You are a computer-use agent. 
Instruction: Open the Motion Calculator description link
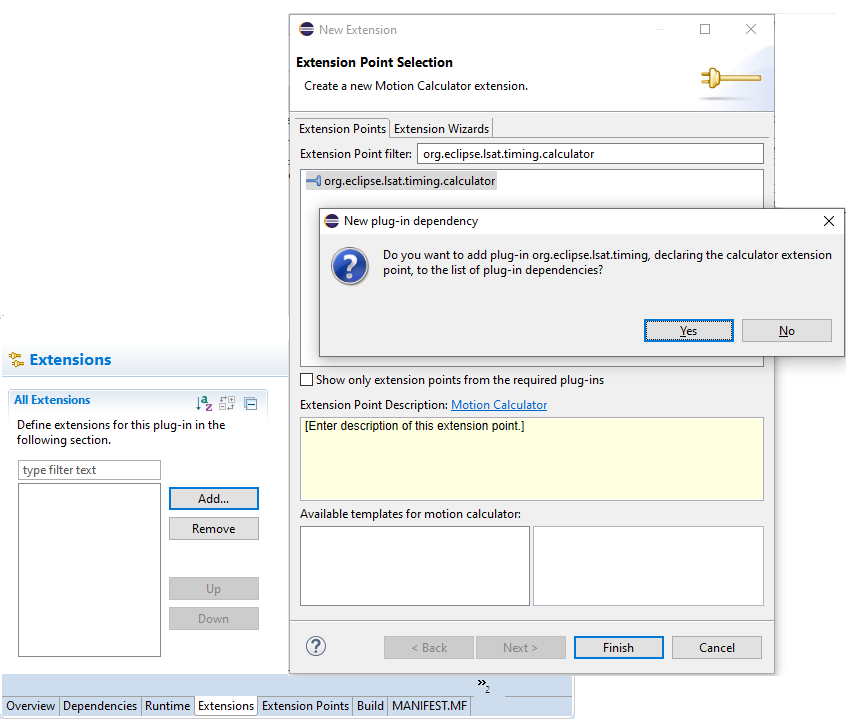[498, 405]
